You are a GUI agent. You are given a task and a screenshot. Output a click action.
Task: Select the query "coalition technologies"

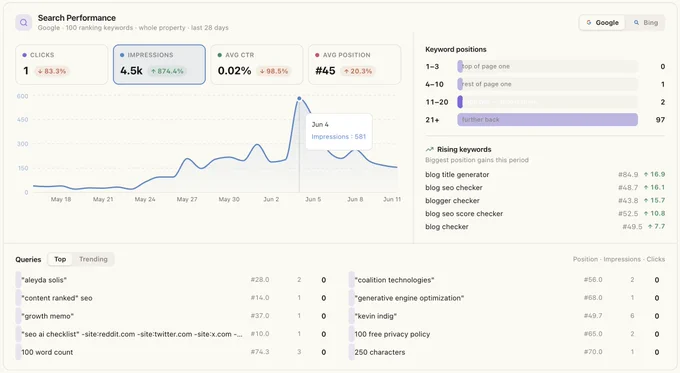(x=506, y=280)
